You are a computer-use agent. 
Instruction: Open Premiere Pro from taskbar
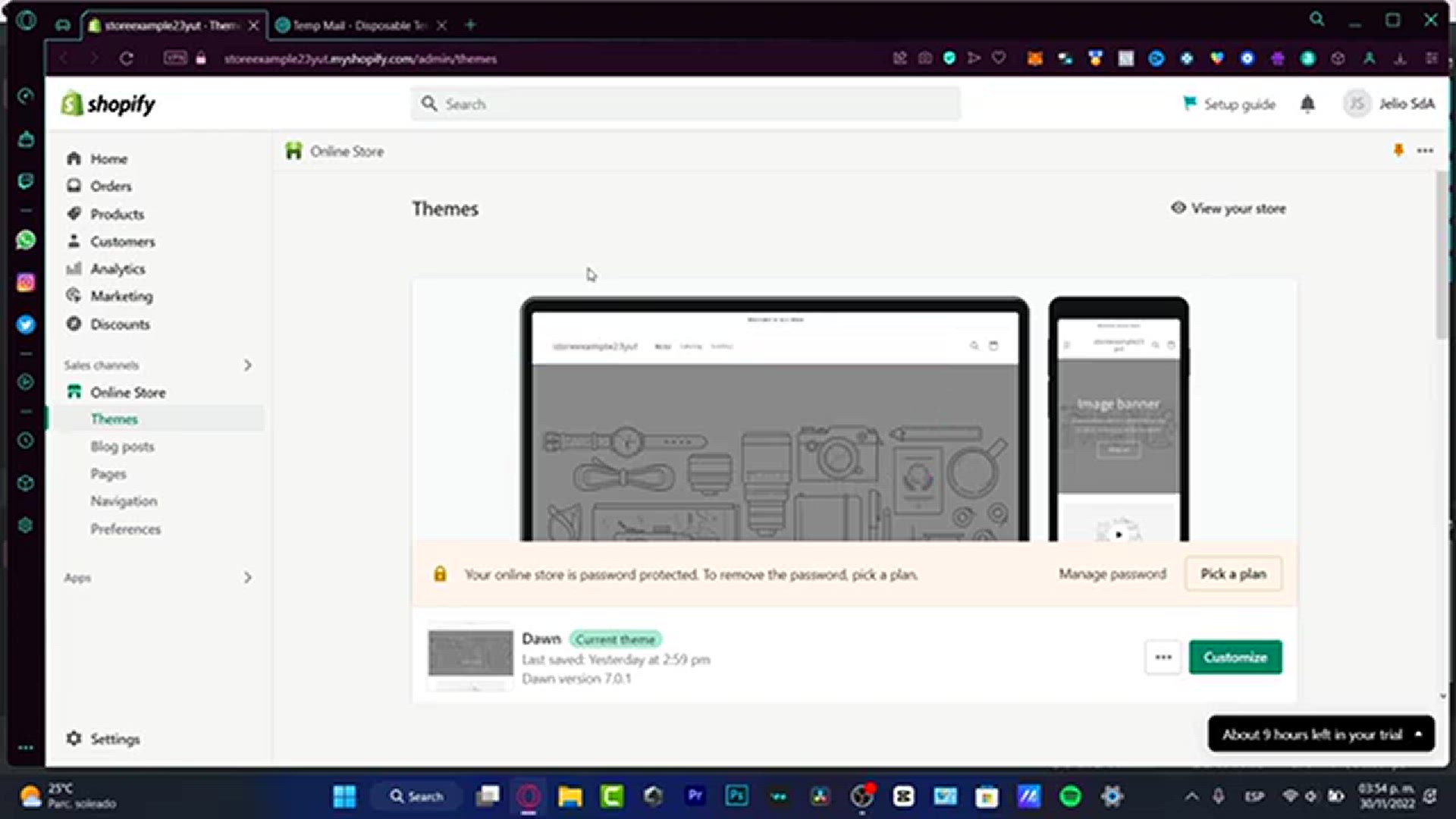695,795
